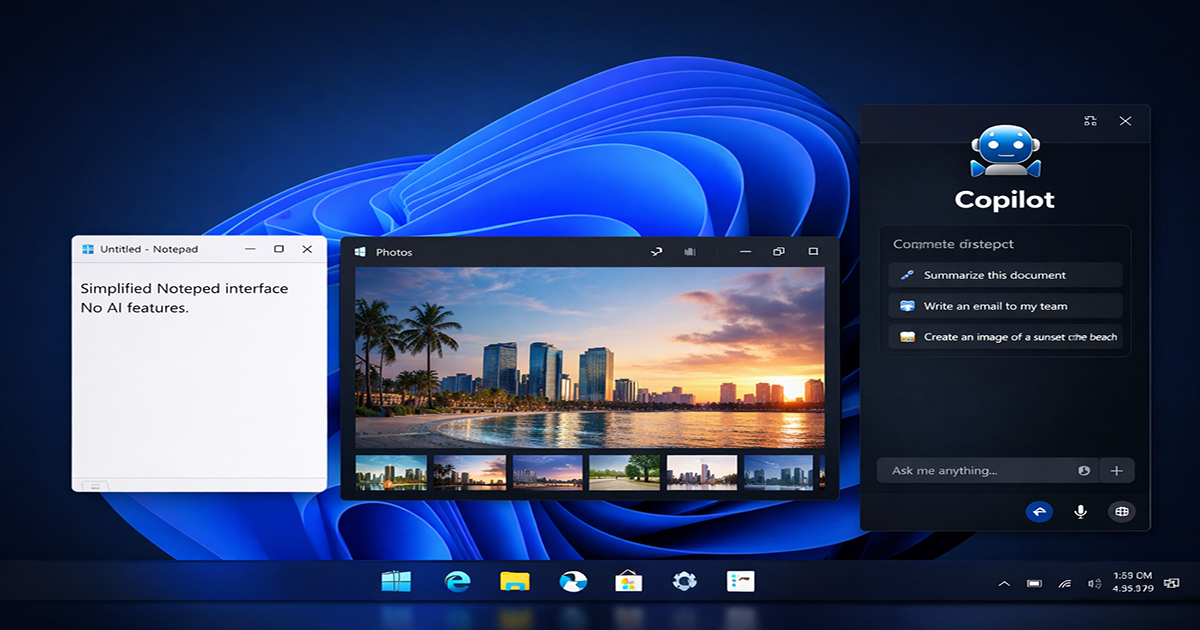Screen dimensions: 1200x630
Task: Select 'Write an email to my team' suggestion
Action: (1005, 306)
